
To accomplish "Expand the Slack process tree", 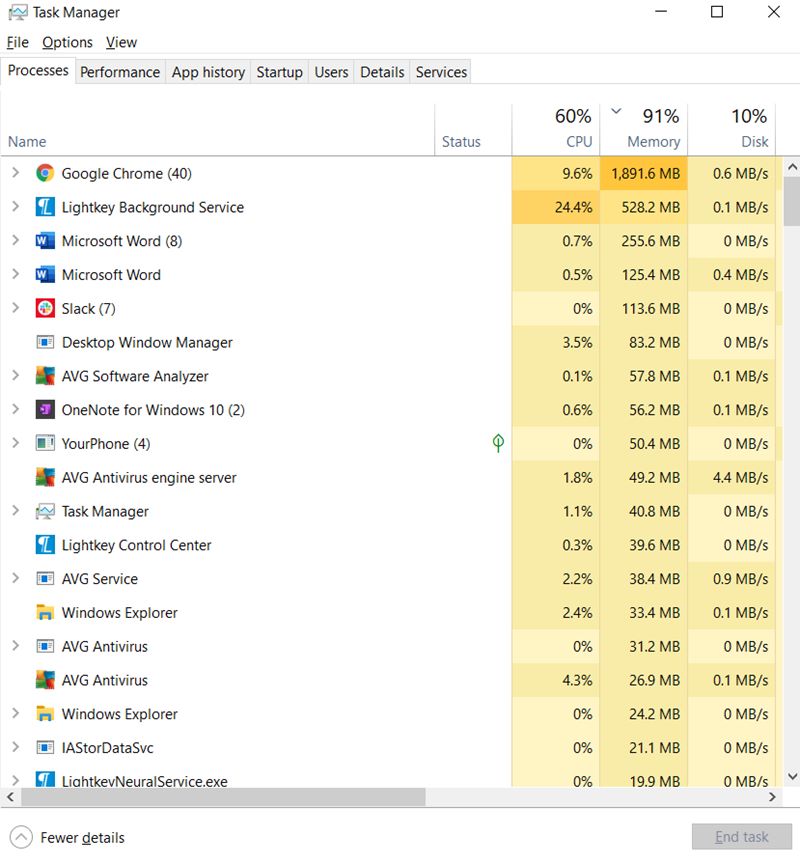I will click(x=18, y=308).
